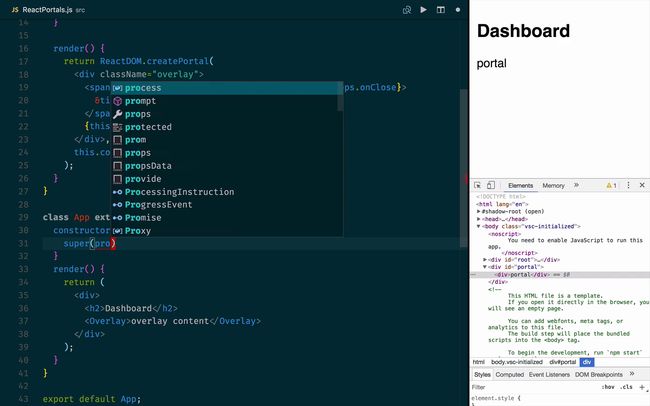Image resolution: width=650 pixels, height=406 pixels.
Task: Click the cube icon beside 'prompt'
Action: pyautogui.click(x=118, y=101)
